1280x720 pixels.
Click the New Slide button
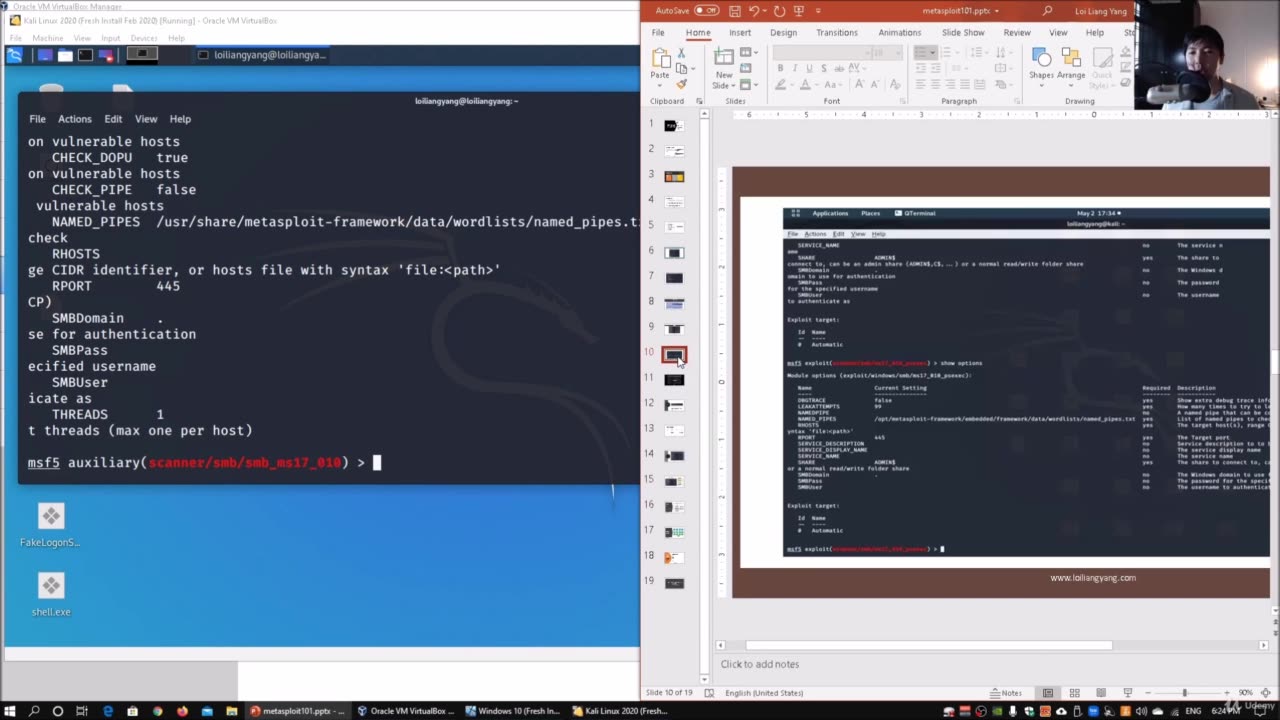point(724,67)
